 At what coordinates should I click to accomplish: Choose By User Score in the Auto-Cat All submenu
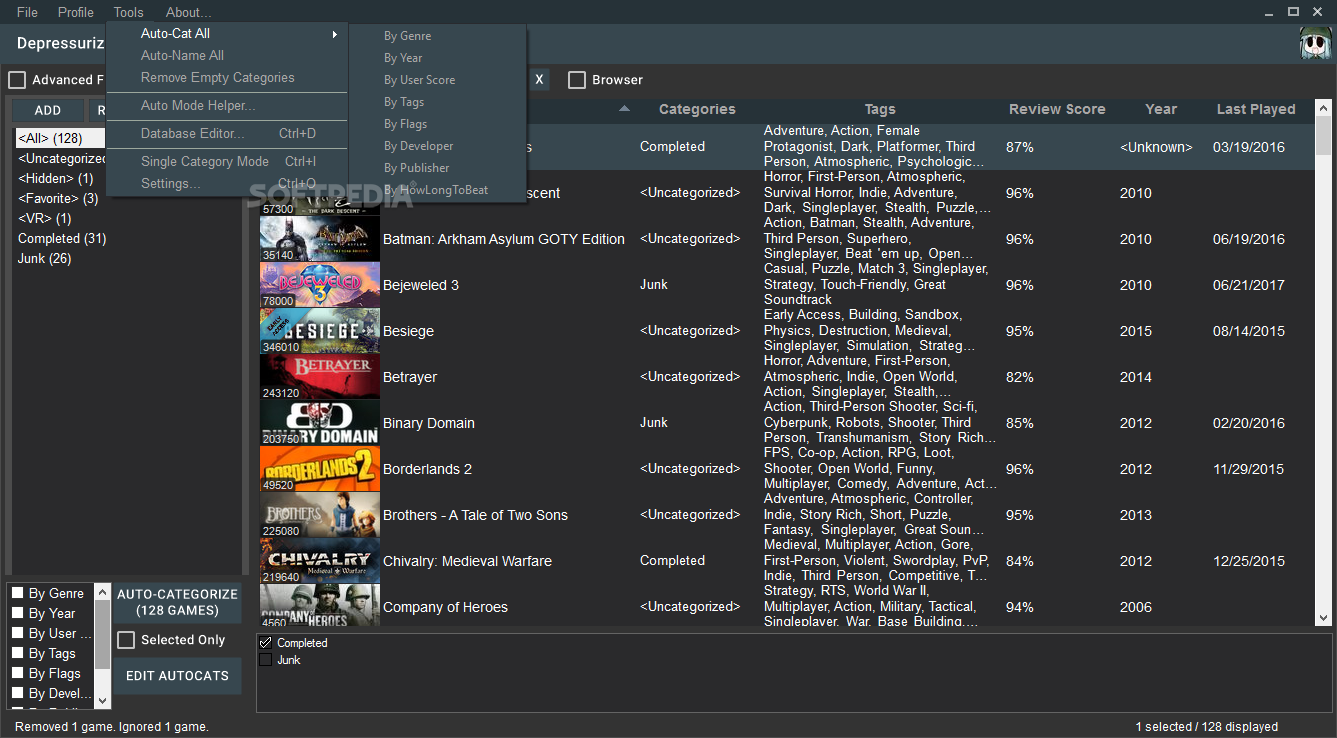point(438,80)
